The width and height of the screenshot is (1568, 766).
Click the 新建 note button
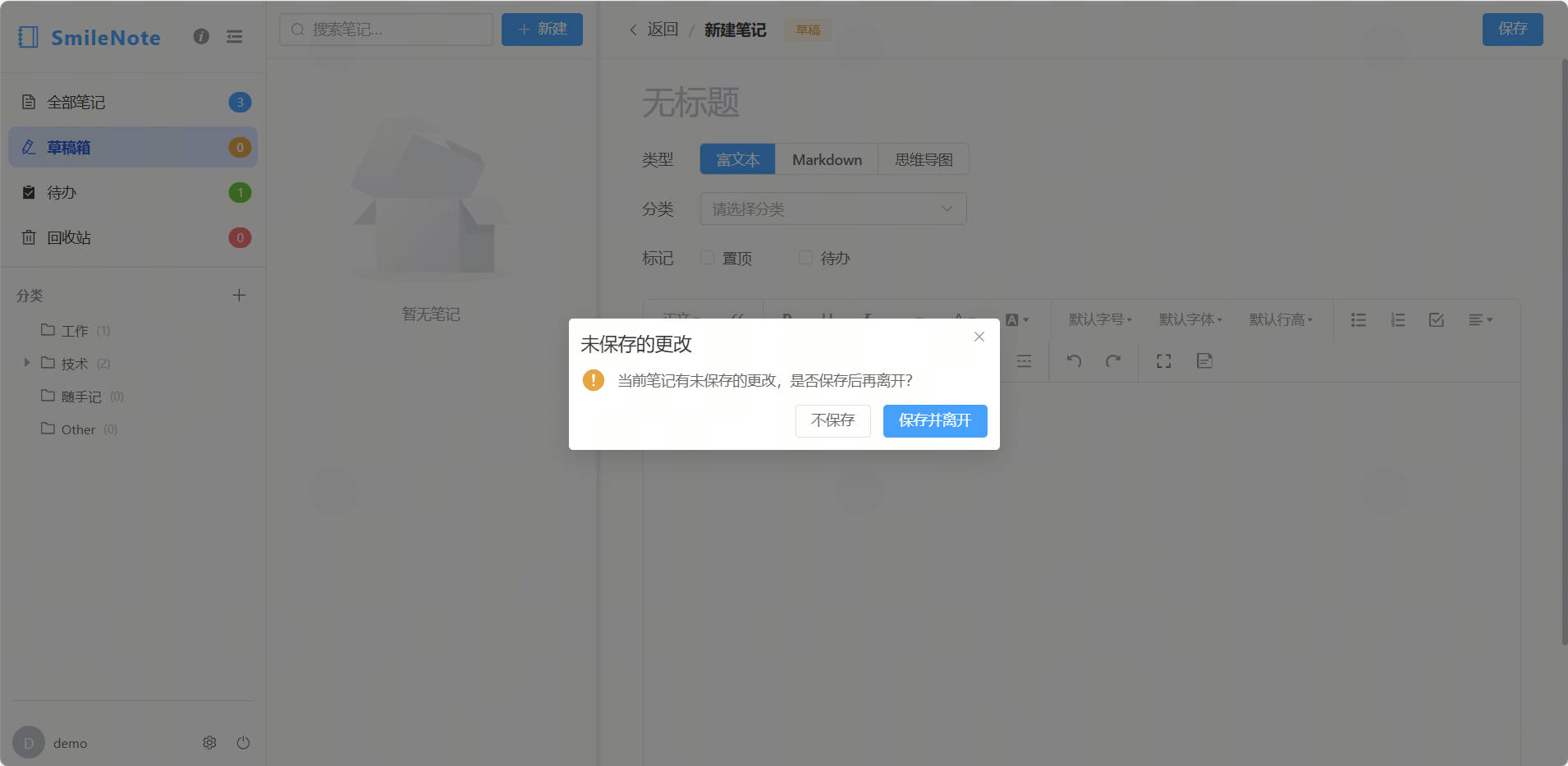(x=542, y=29)
